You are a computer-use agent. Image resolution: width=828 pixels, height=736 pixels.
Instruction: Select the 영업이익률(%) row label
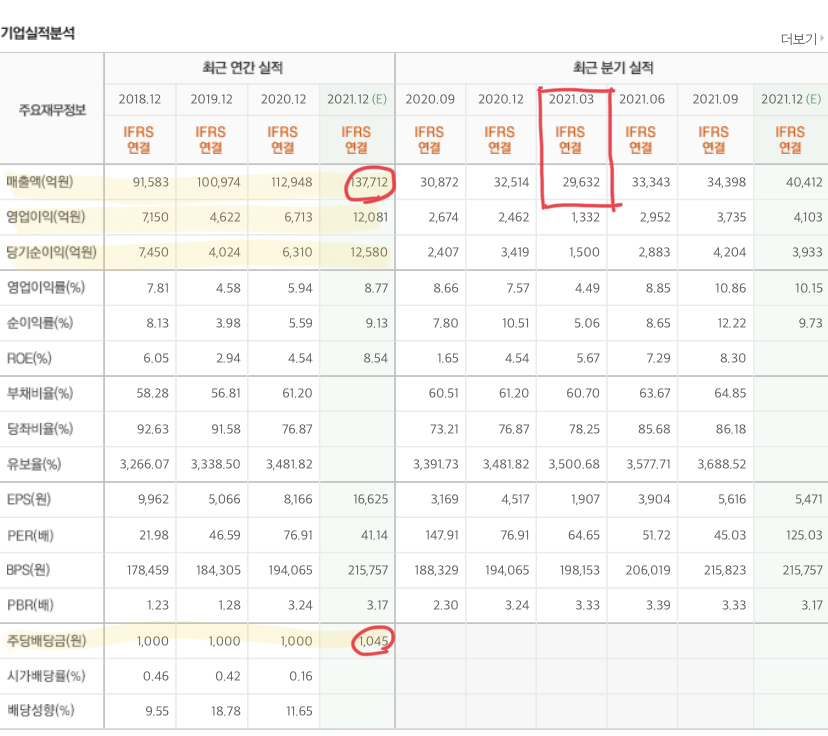[x=45, y=288]
